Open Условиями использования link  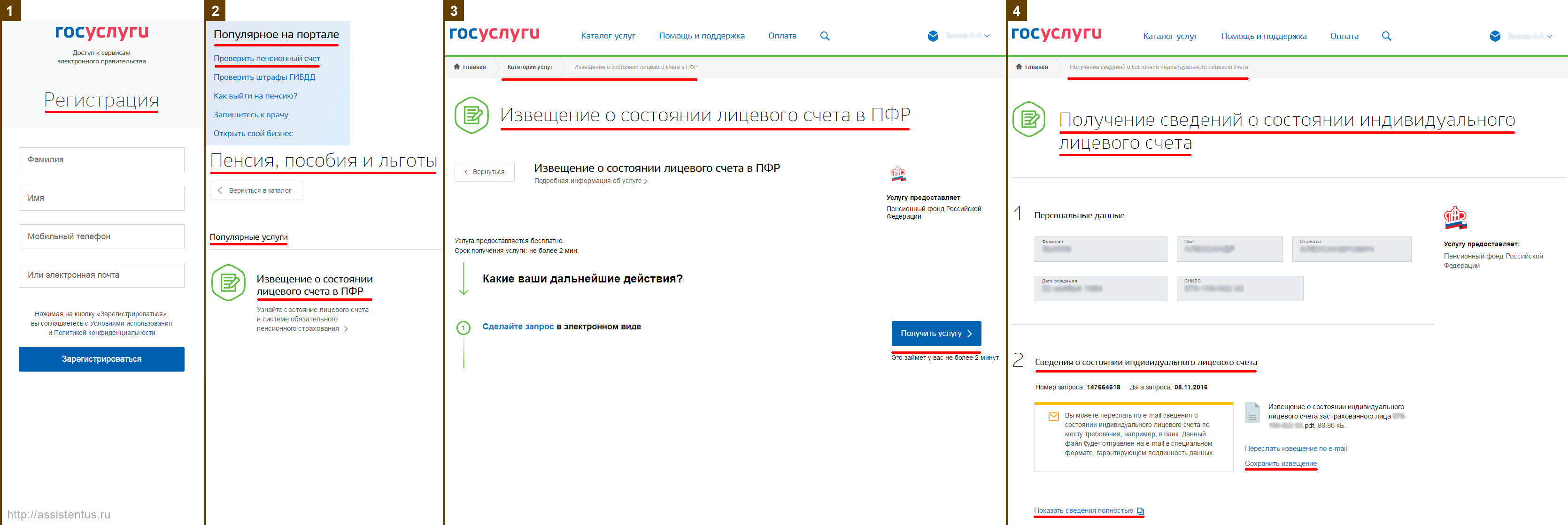(131, 324)
